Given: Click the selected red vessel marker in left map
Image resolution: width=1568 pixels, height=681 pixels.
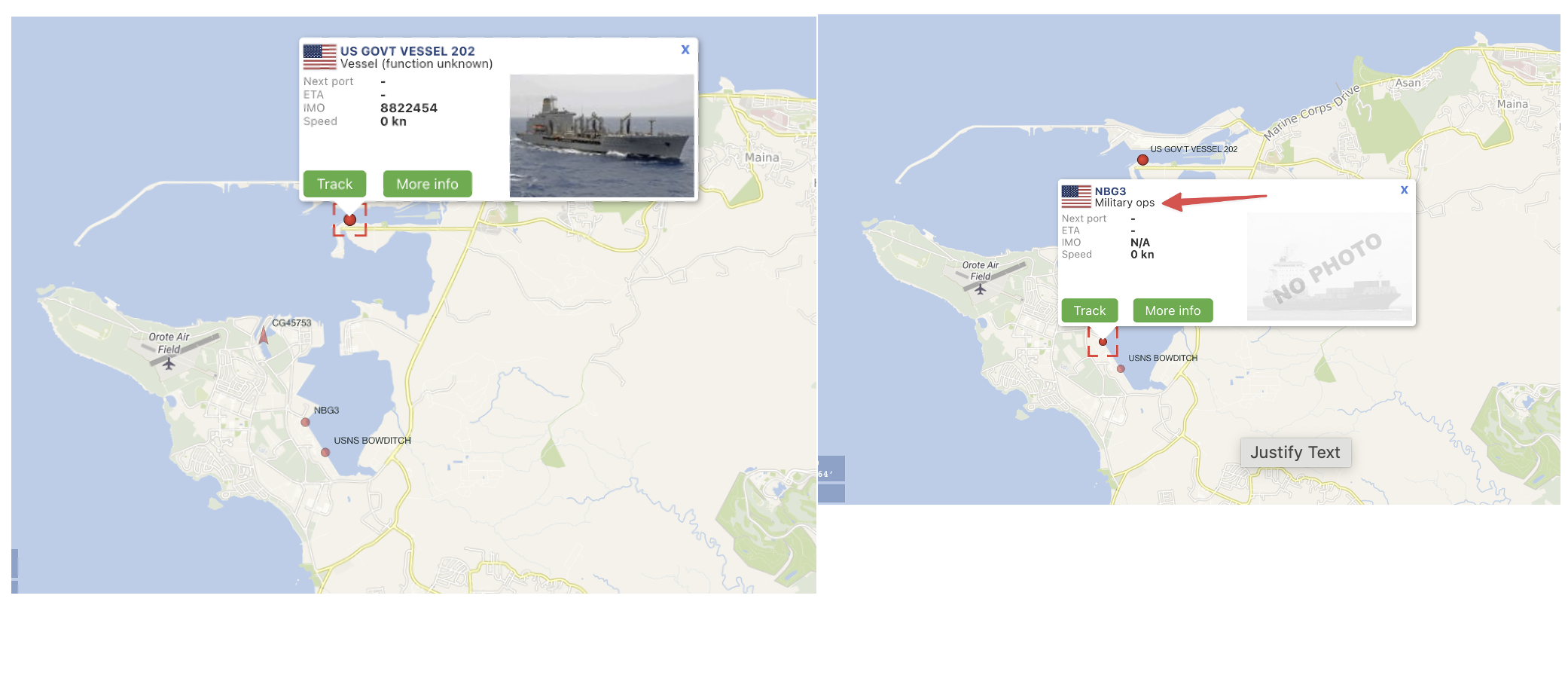Looking at the screenshot, I should 349,220.
